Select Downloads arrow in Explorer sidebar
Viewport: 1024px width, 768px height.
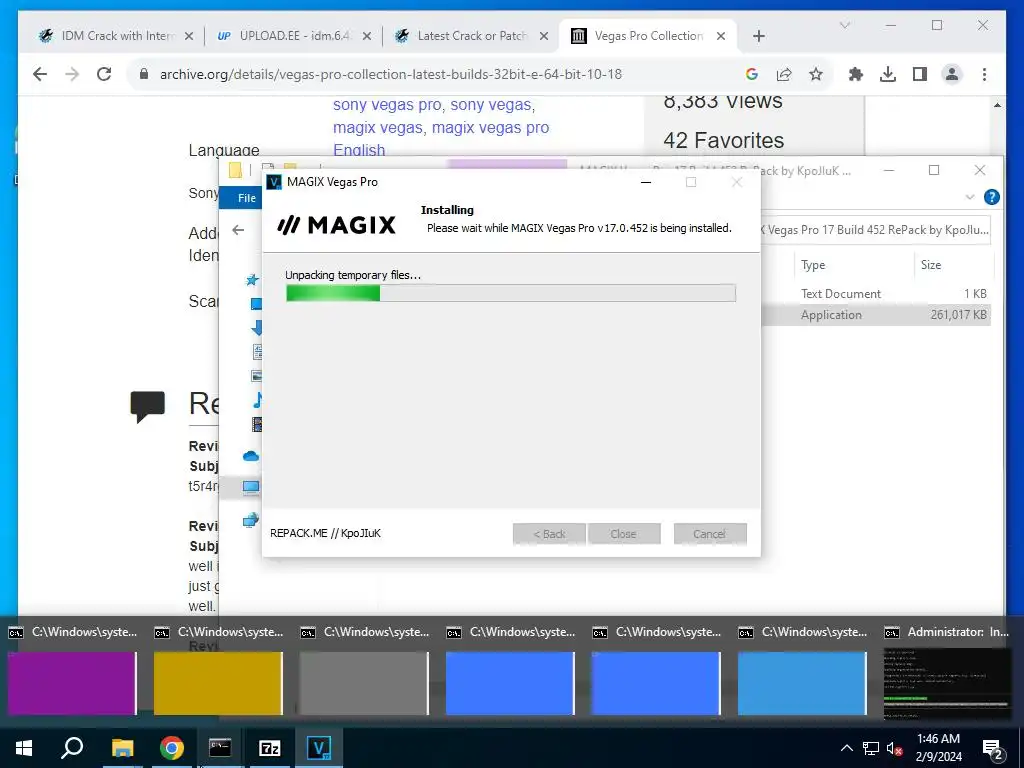click(x=257, y=327)
